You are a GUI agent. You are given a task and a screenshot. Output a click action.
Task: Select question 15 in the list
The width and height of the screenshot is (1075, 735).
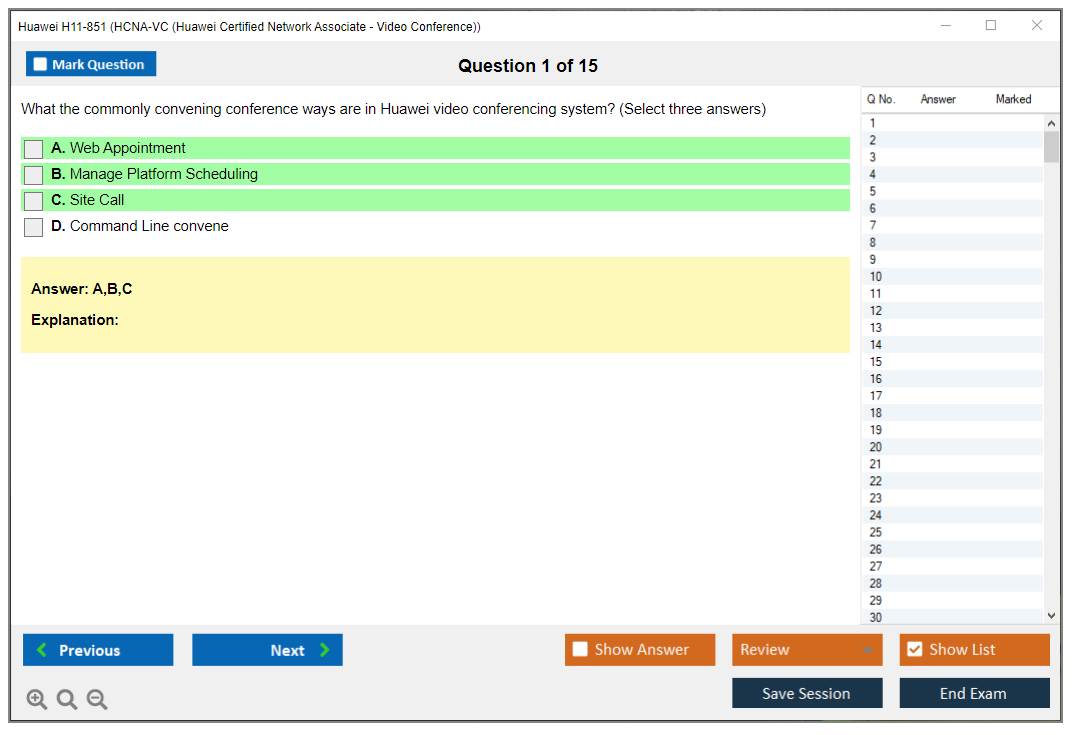tap(876, 362)
